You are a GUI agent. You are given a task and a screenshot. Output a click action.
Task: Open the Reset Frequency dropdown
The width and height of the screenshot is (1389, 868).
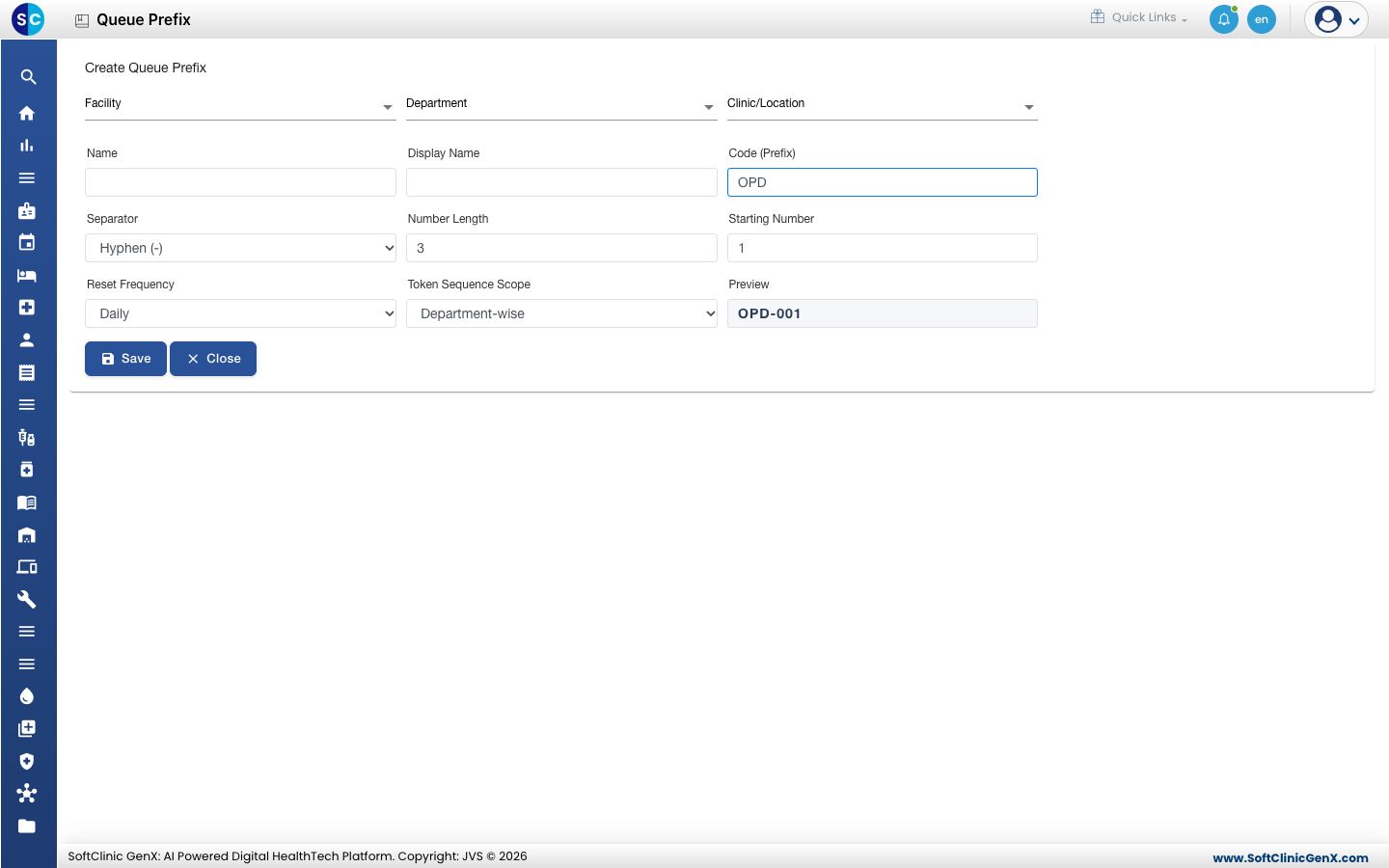coord(240,313)
